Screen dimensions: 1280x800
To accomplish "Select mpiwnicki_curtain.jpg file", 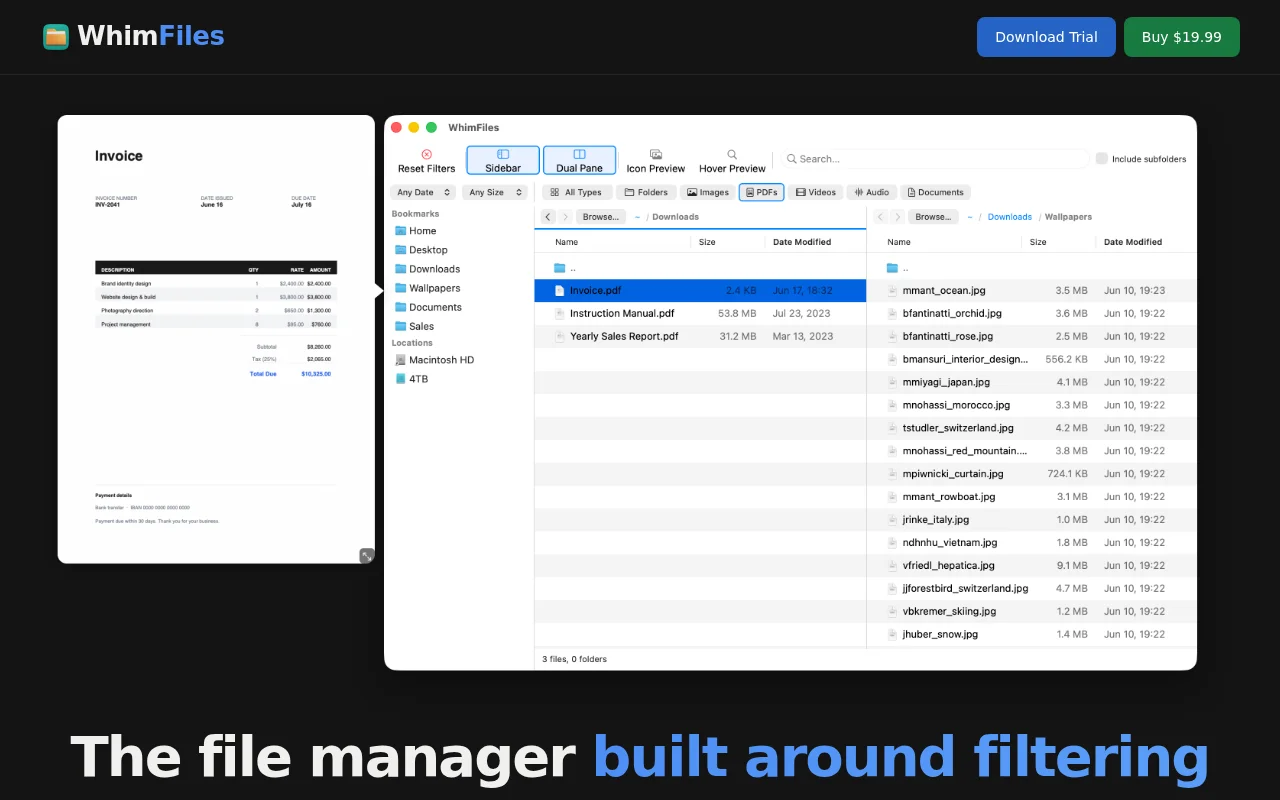I will (1032, 474).
